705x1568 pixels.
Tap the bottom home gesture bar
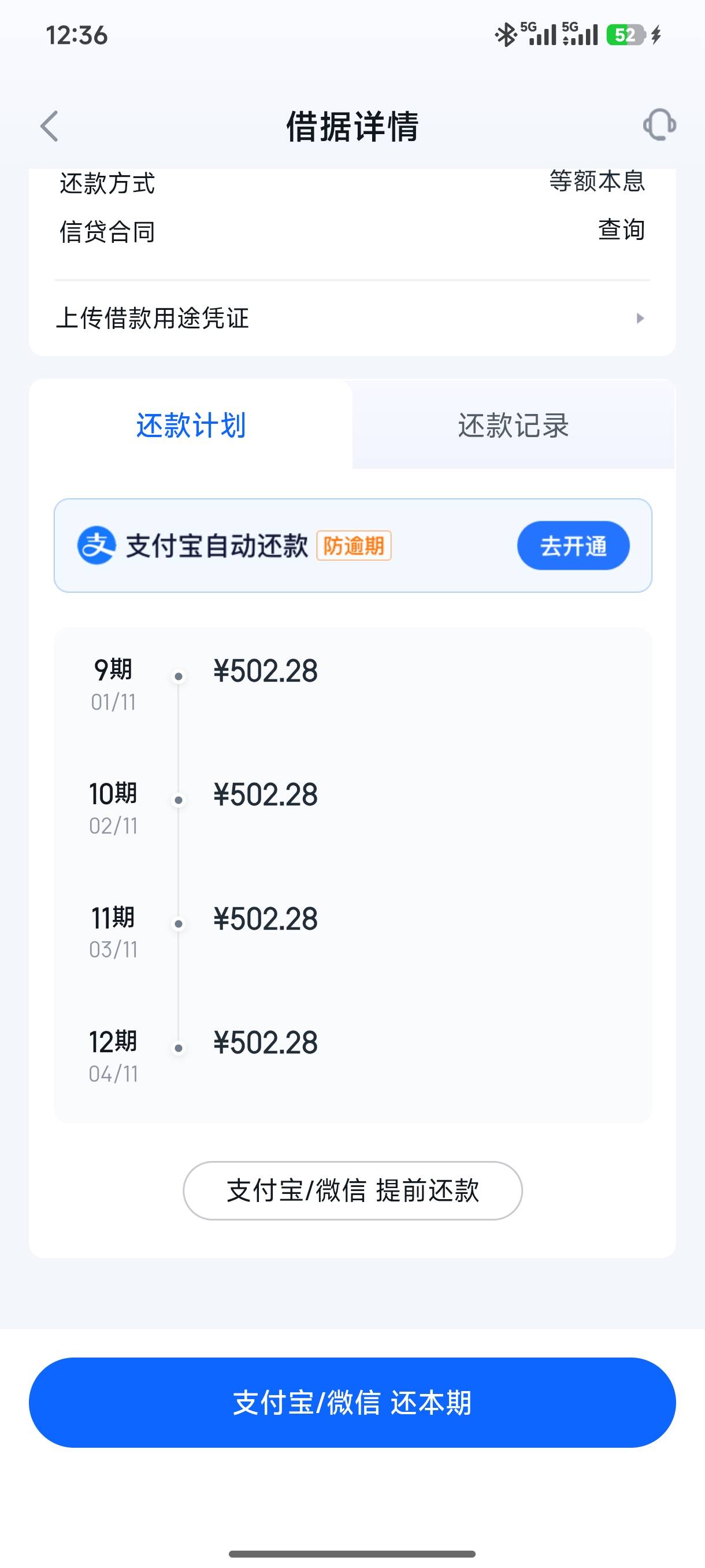click(352, 1554)
